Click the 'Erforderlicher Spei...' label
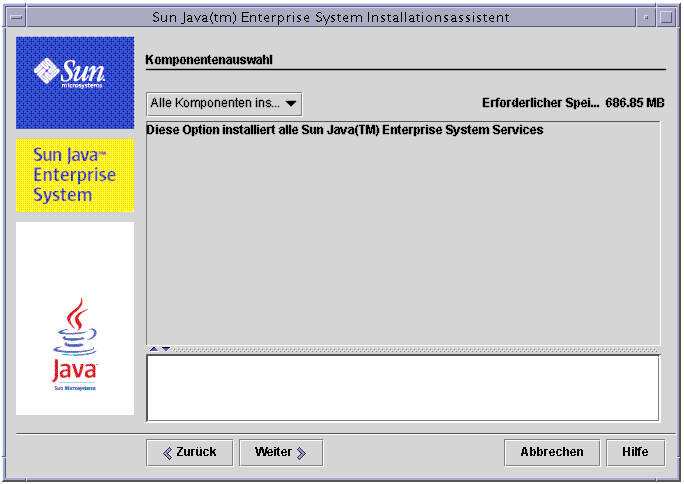 pyautogui.click(x=540, y=103)
